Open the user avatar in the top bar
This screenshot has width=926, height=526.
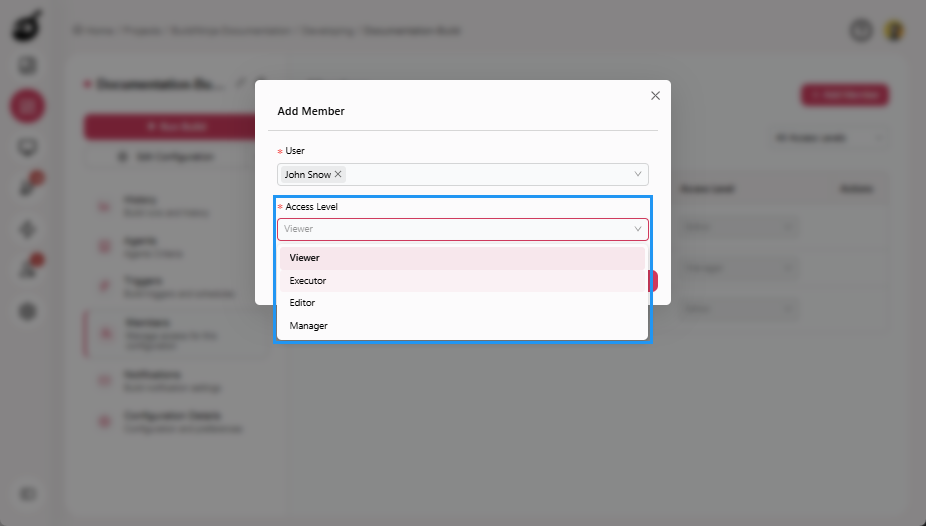(x=894, y=30)
